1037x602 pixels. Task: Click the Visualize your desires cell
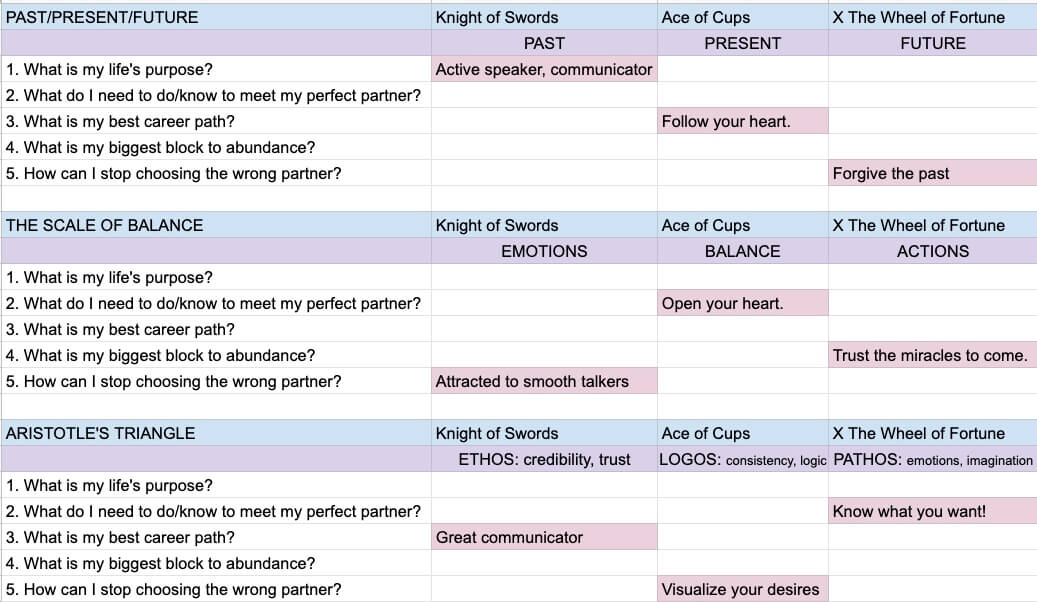click(x=742, y=589)
